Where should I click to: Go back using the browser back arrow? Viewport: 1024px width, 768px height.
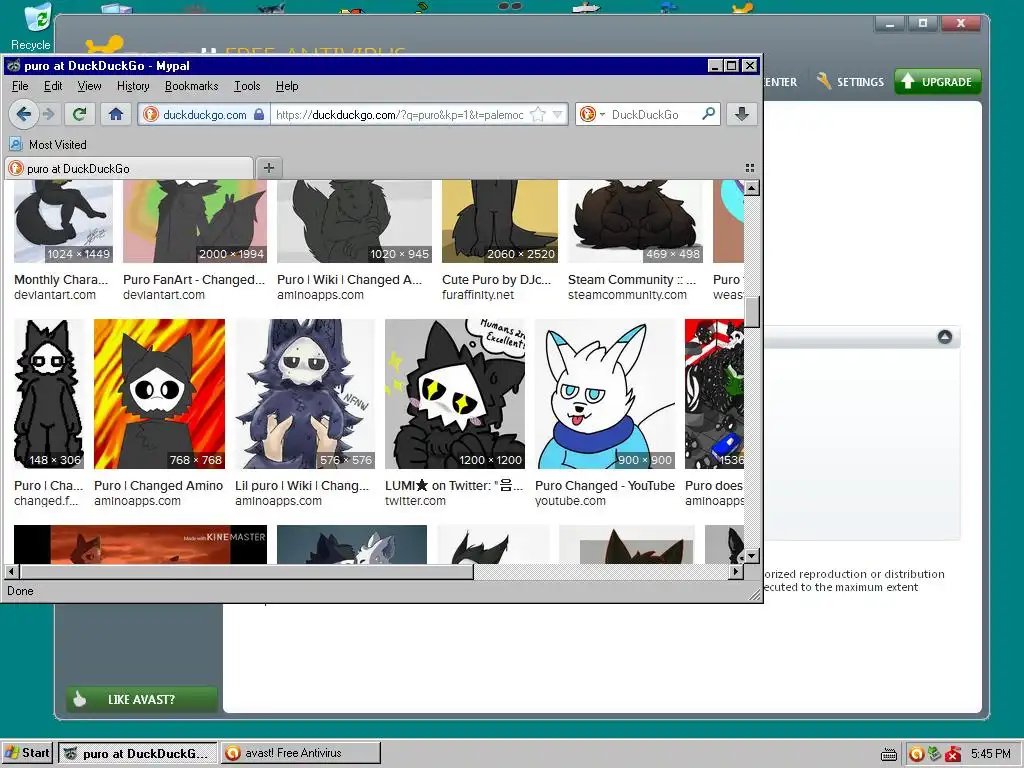(24, 114)
